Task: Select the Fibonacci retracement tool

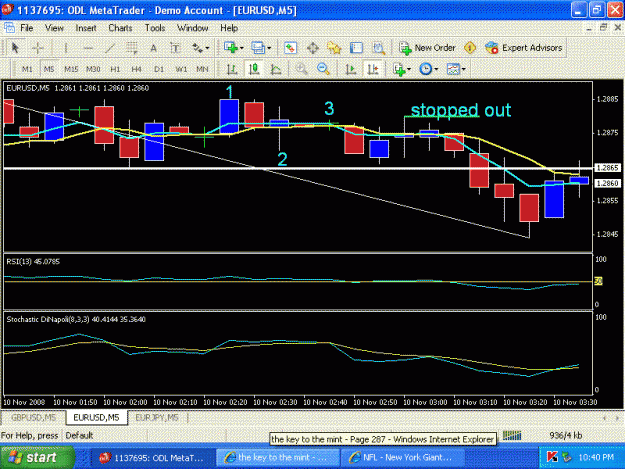Action: pos(132,48)
